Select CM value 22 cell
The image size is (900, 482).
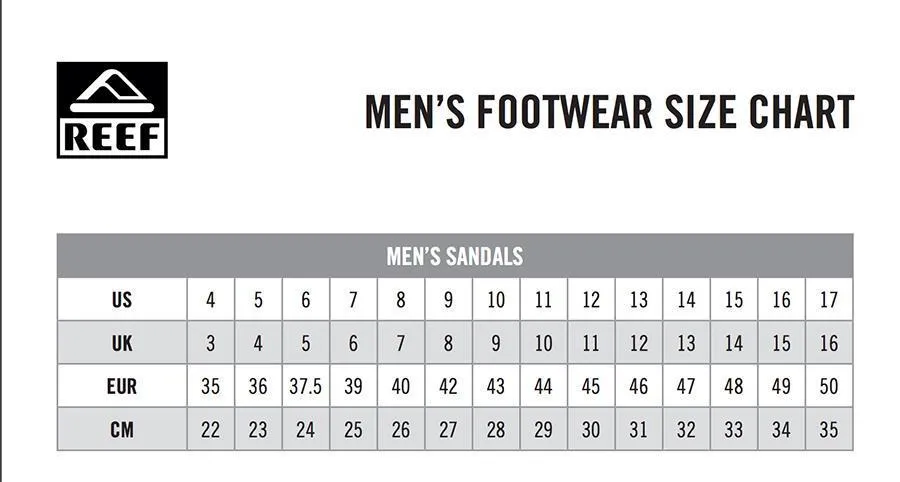211,429
